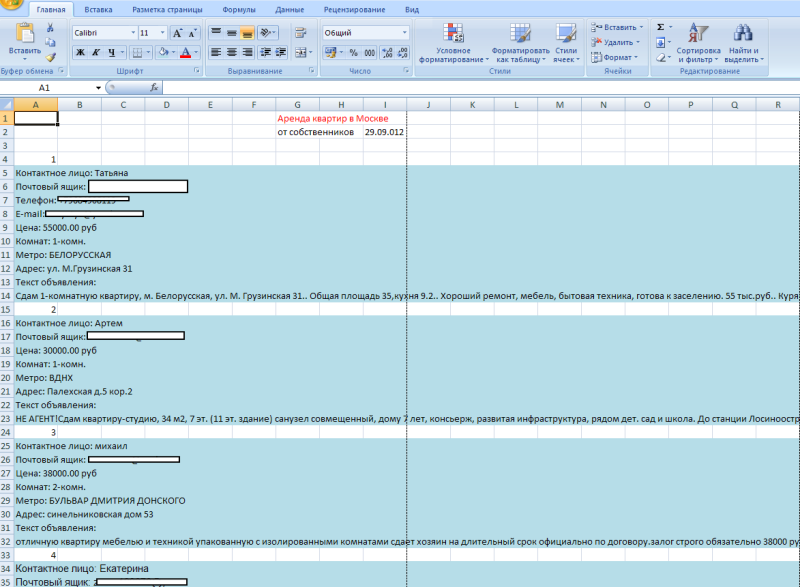
Task: Open Найти и выделить binoculars menu
Action: tap(743, 43)
